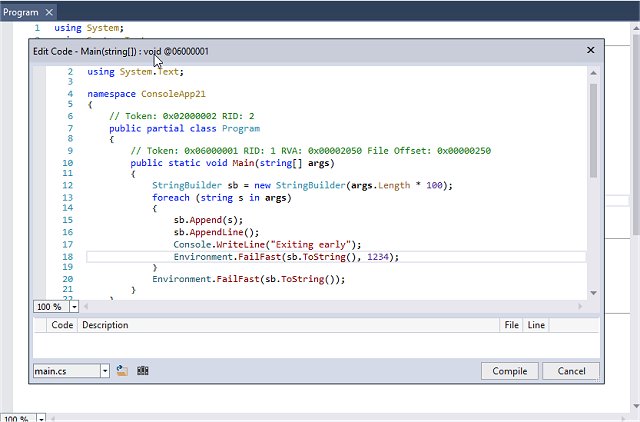Click the File column header
The image size is (640, 422).
pyautogui.click(x=511, y=325)
